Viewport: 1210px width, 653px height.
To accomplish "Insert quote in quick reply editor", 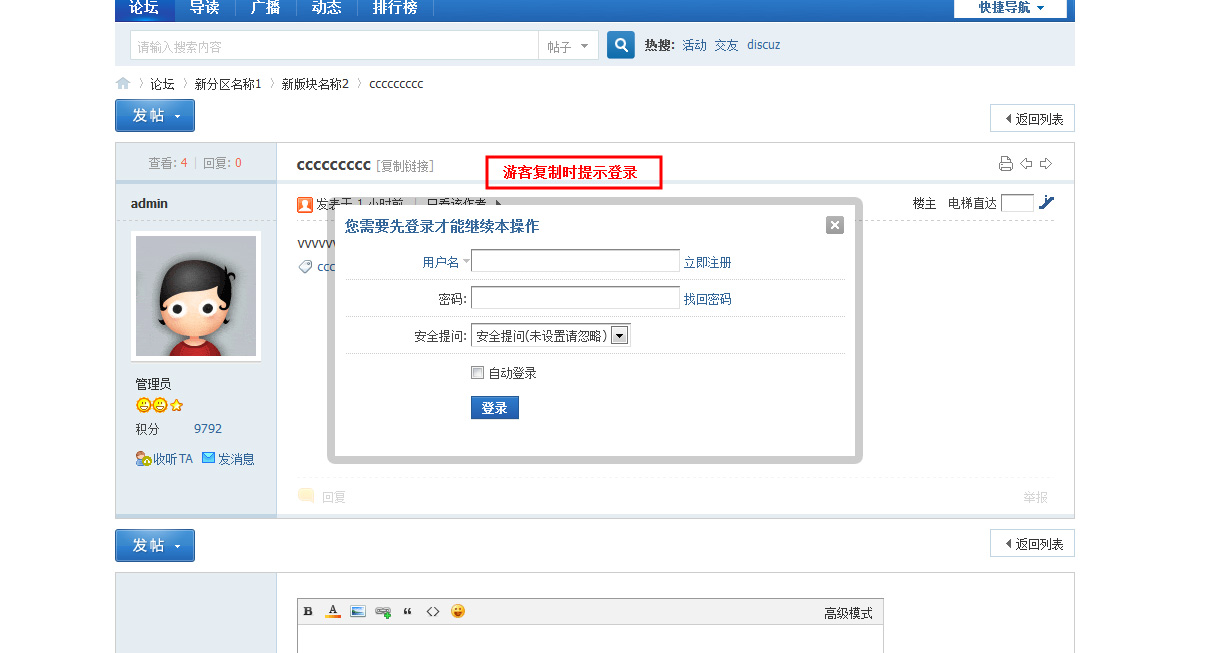I will coord(407,611).
